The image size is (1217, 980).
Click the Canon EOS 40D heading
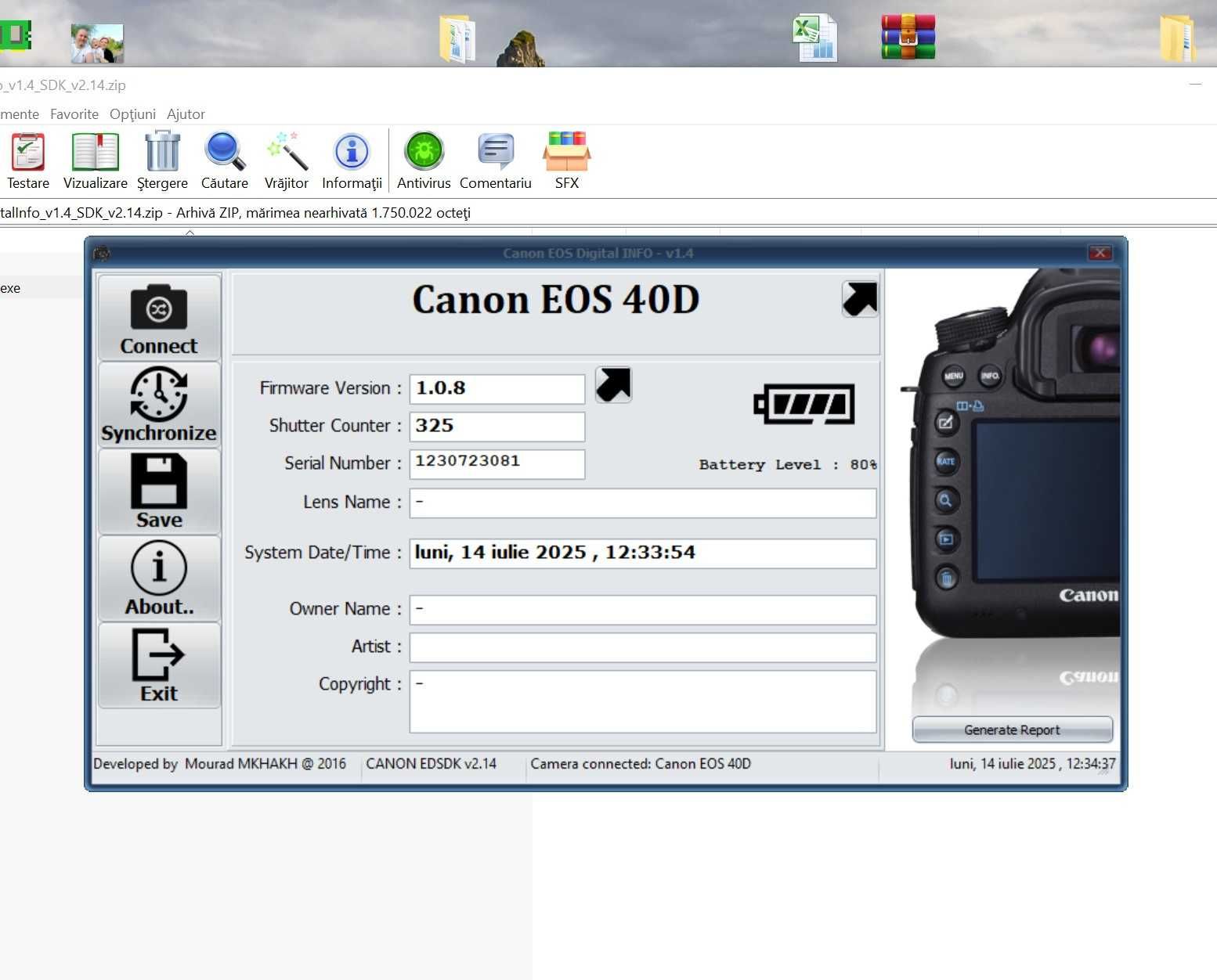(556, 300)
